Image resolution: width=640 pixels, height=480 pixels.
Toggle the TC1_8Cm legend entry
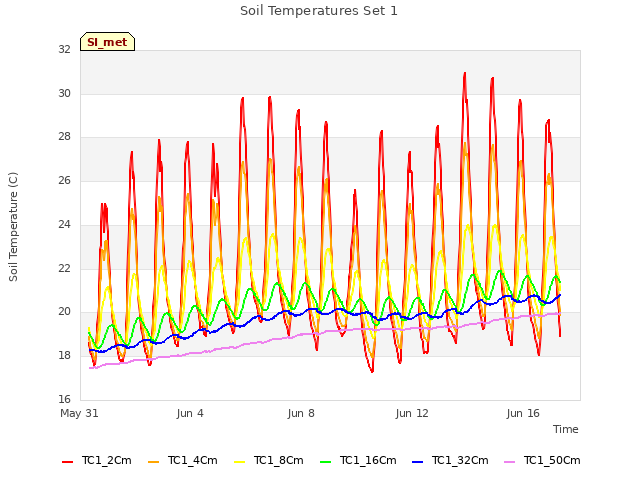(269, 461)
